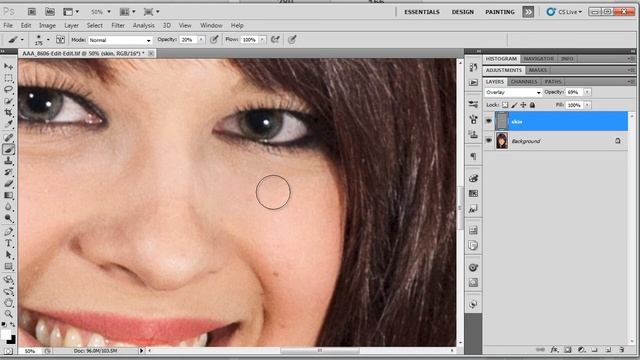Switch to the Navigator tab
Viewport: 640px width, 360px height.
(538, 59)
